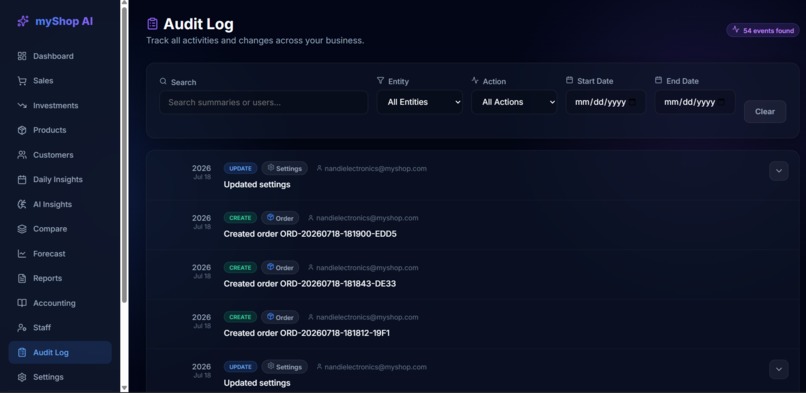Click the Reports document icon
Viewport: 806px width, 393px height.
pos(22,278)
